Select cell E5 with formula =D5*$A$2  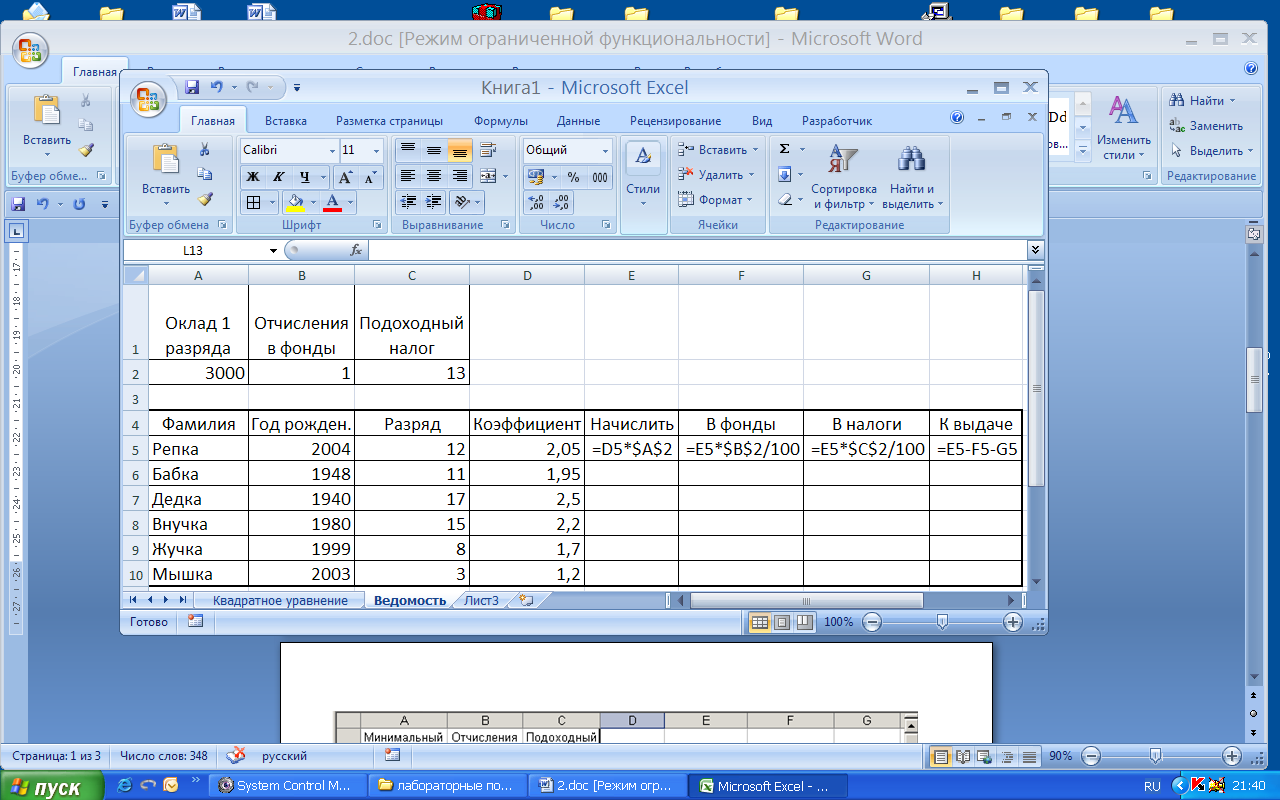631,449
